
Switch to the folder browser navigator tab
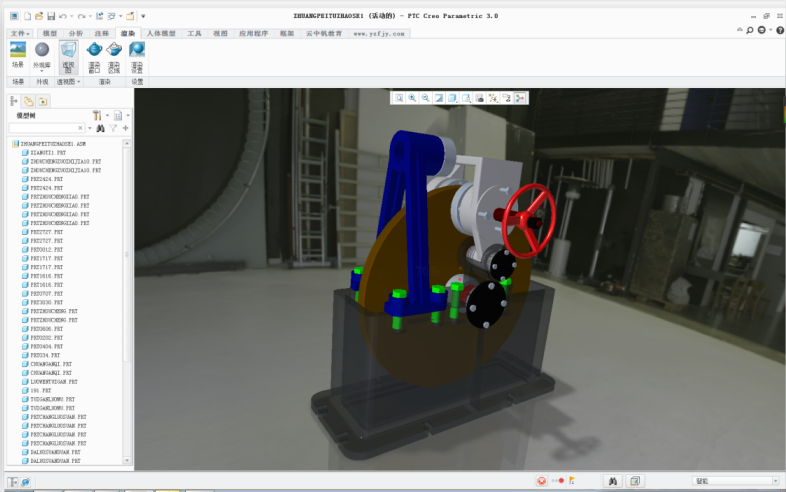pyautogui.click(x=29, y=101)
